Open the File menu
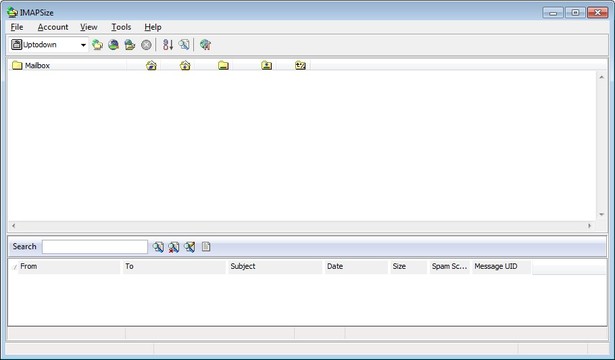Image resolution: width=615 pixels, height=360 pixels. tap(17, 27)
